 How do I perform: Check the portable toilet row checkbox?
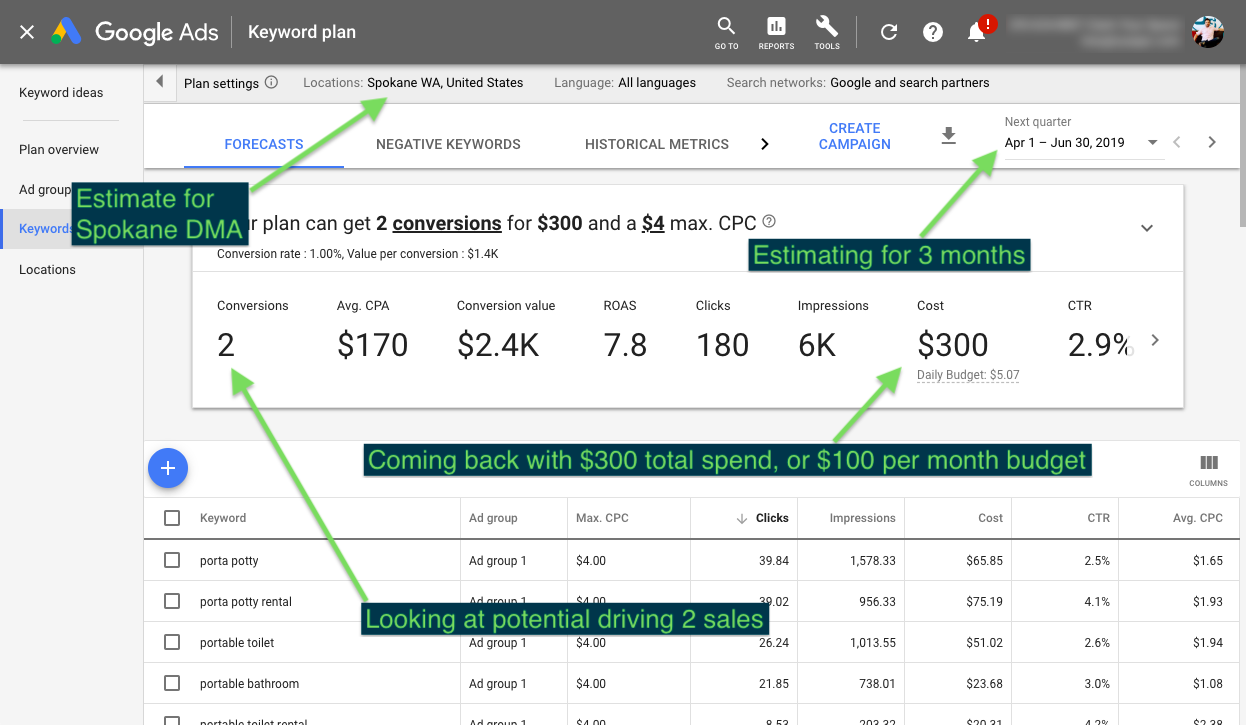172,643
